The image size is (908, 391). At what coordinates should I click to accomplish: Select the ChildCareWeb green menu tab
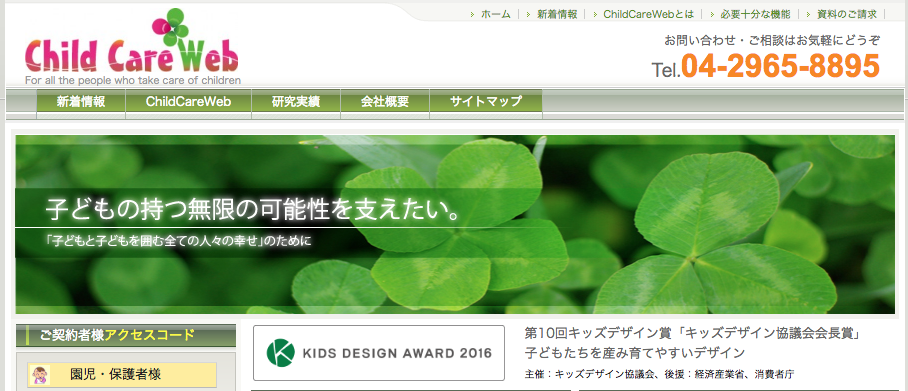click(189, 102)
